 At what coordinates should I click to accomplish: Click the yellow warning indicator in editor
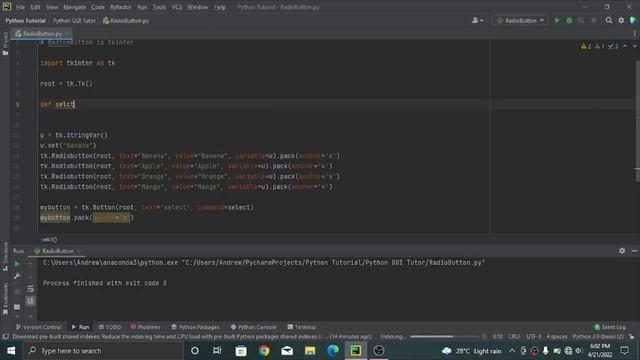click(x=586, y=47)
